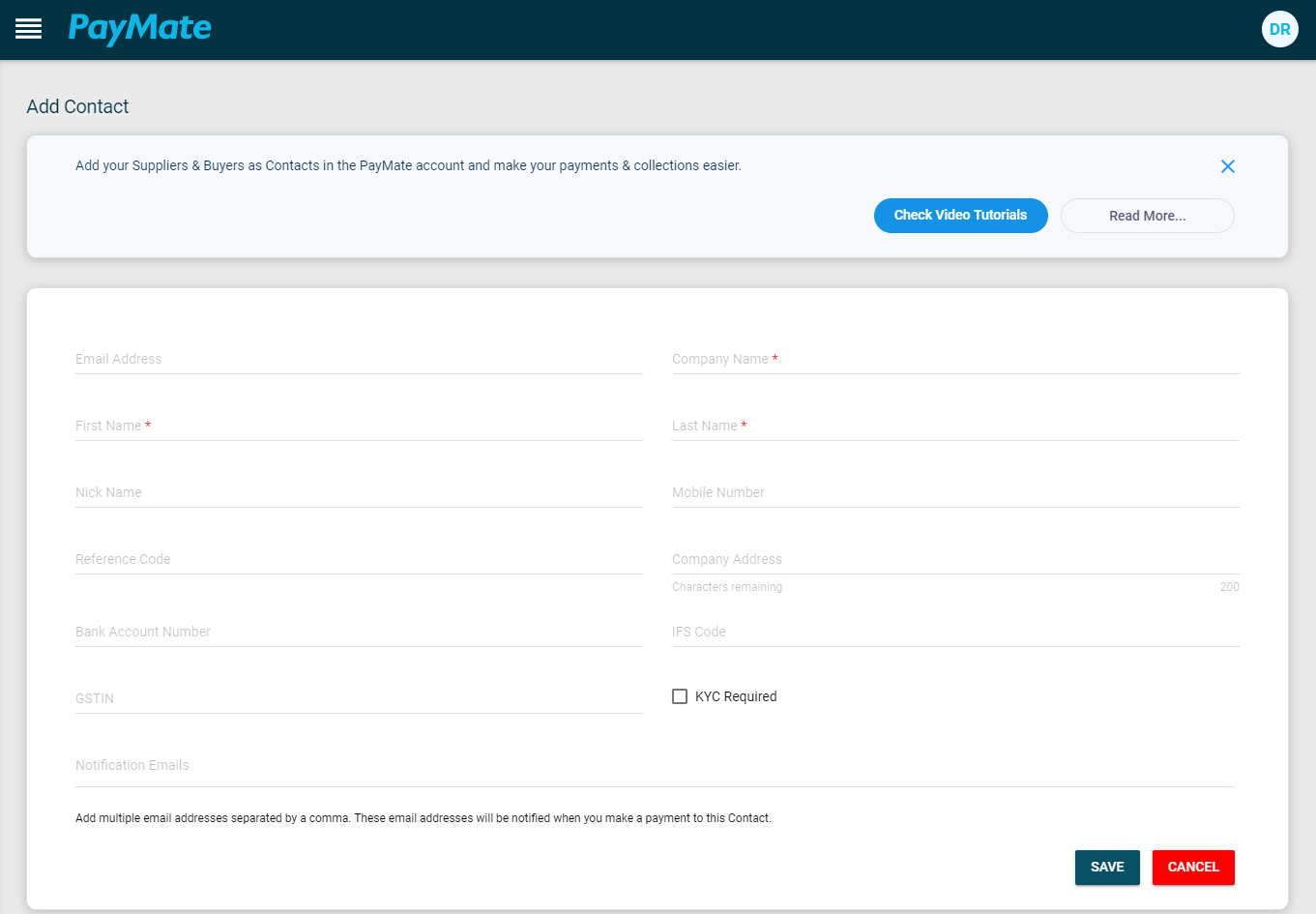Click the Bank Account Number field

point(359,632)
